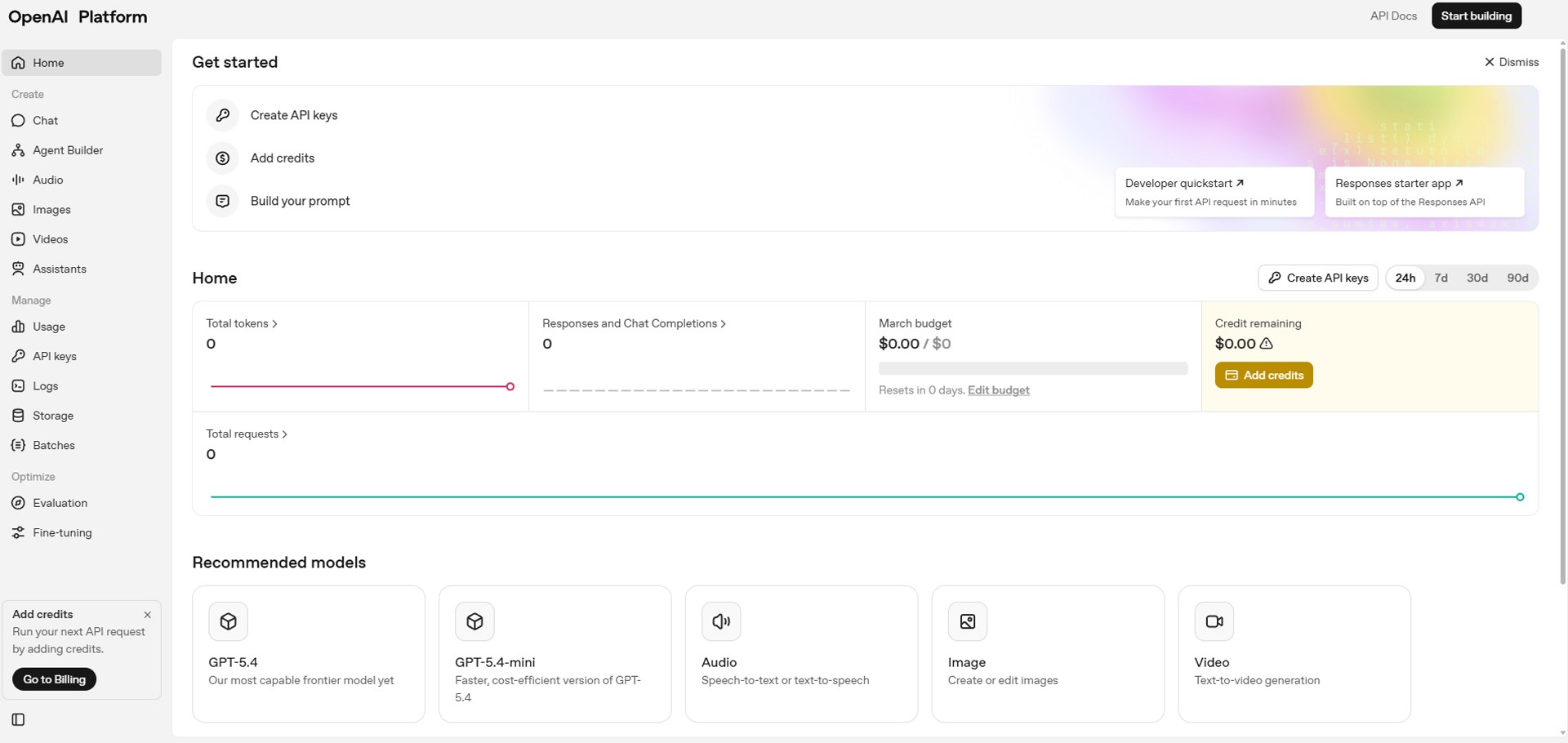Switch to the 7d time range
This screenshot has height=743, width=1568.
pyautogui.click(x=1441, y=278)
